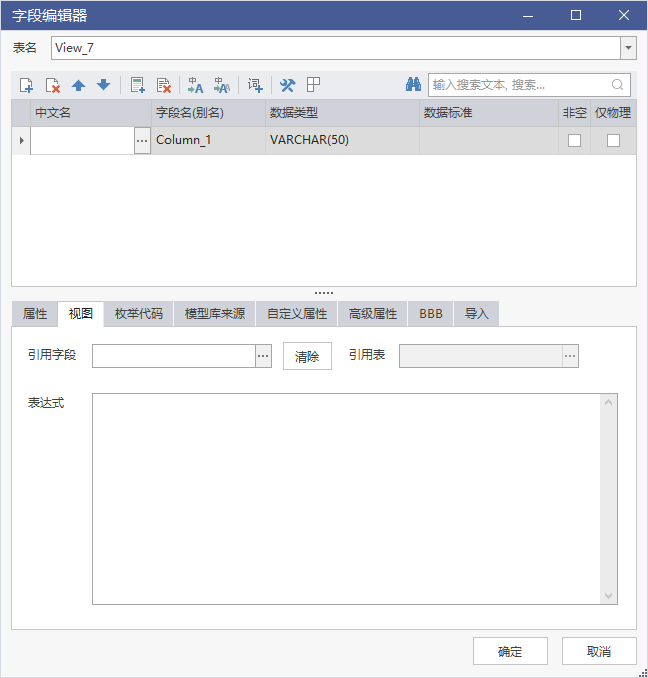Click the 字段名(别名) column header
Image resolution: width=648 pixels, height=678 pixels.
(208, 113)
